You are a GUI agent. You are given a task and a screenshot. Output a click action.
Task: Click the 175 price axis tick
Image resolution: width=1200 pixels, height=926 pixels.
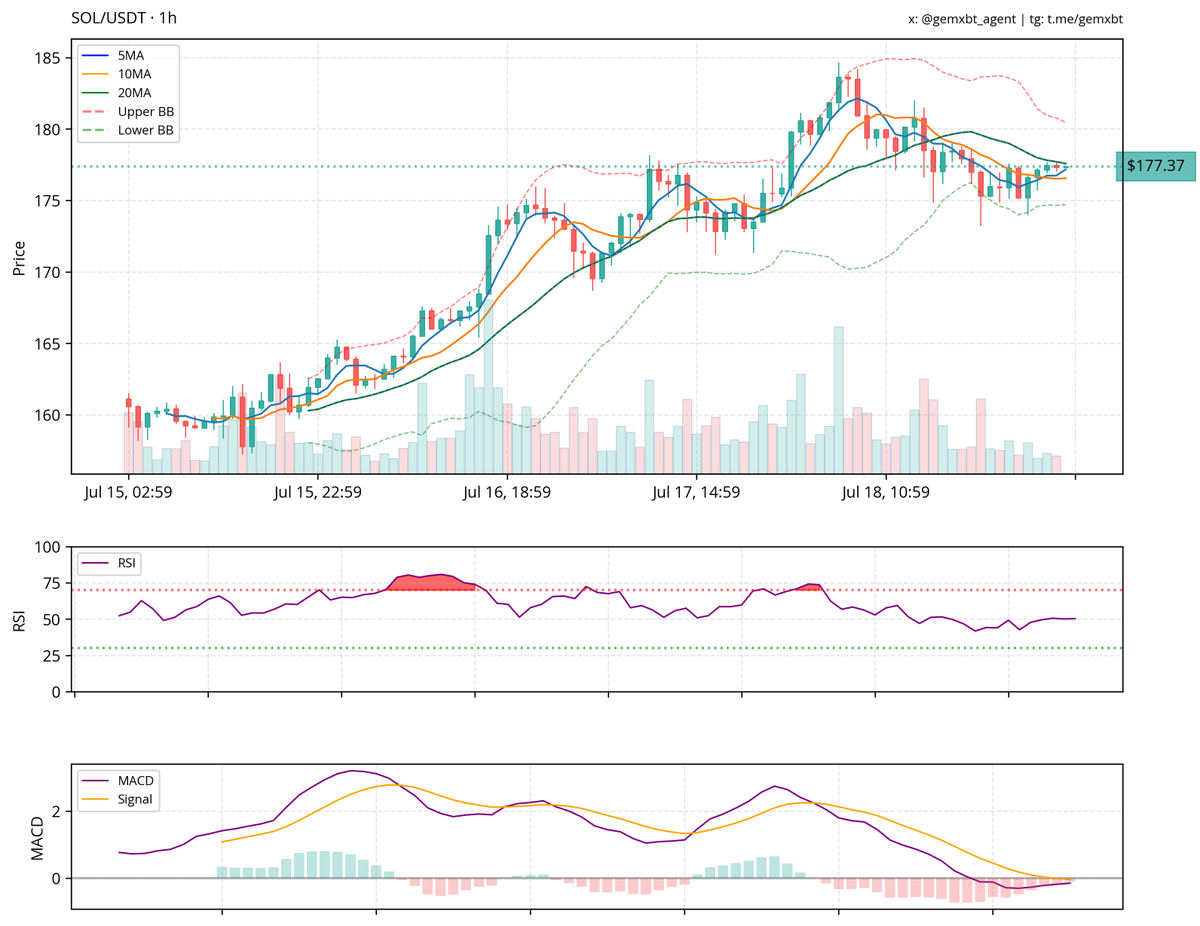[x=50, y=201]
